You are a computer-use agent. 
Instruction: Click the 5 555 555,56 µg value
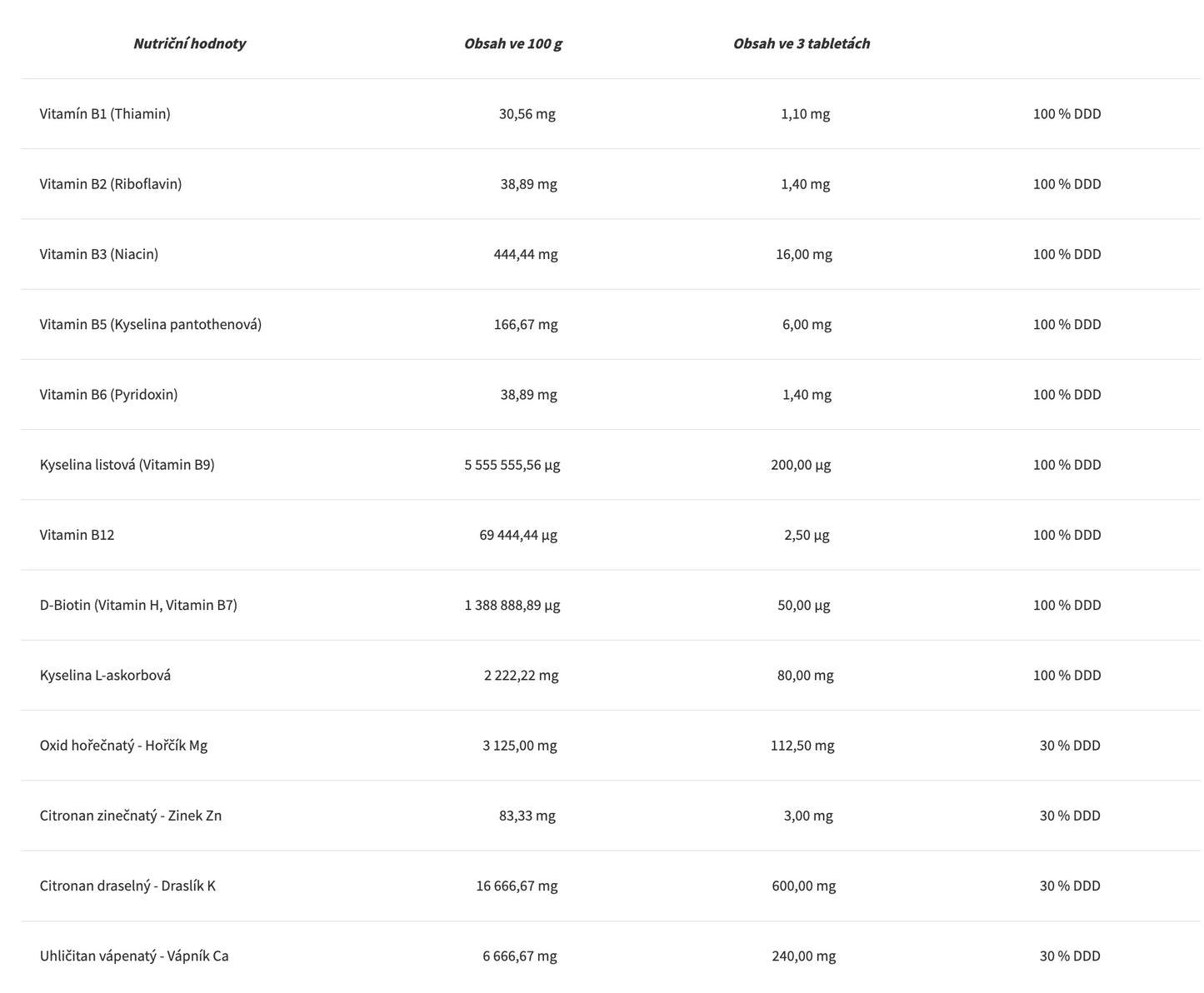click(512, 465)
